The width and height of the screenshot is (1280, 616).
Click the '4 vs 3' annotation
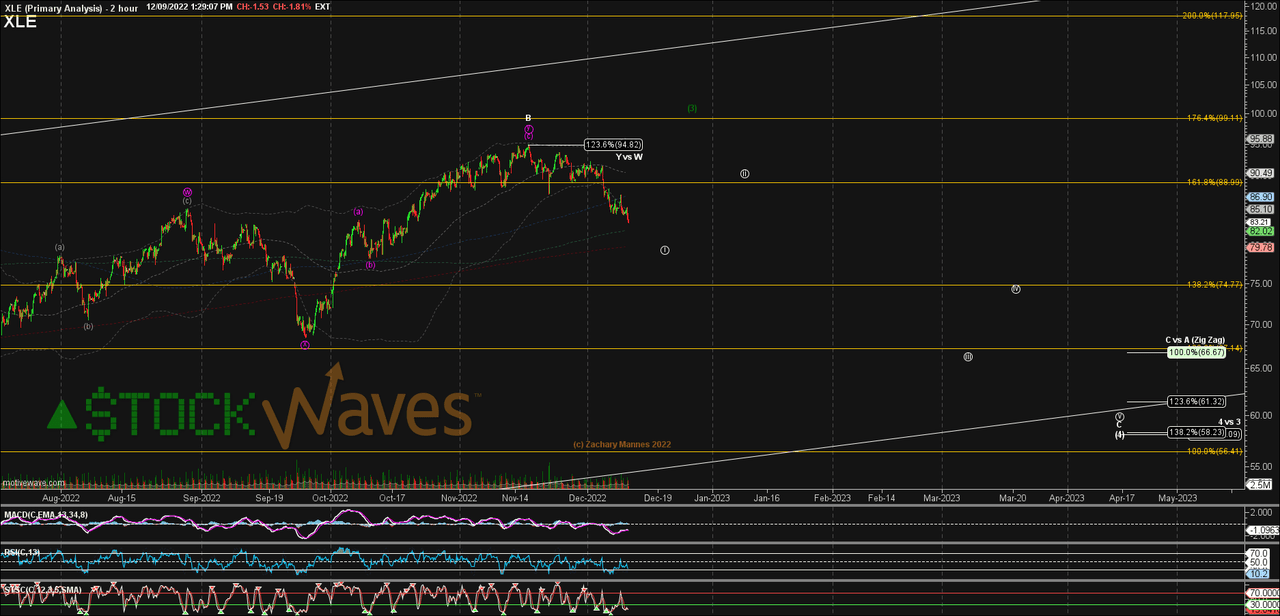coord(1229,422)
